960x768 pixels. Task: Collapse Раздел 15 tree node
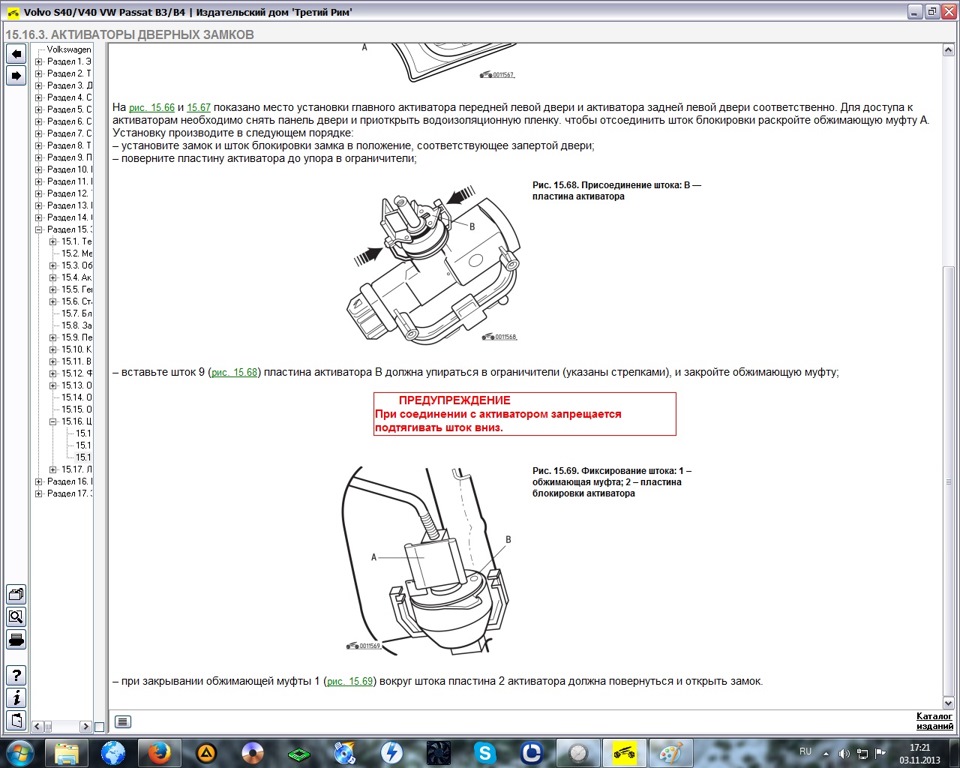click(x=39, y=230)
